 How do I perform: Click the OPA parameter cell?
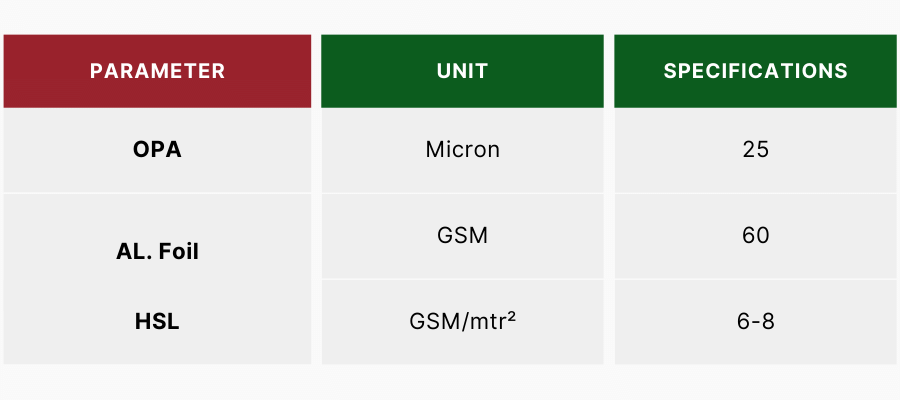pos(157,150)
